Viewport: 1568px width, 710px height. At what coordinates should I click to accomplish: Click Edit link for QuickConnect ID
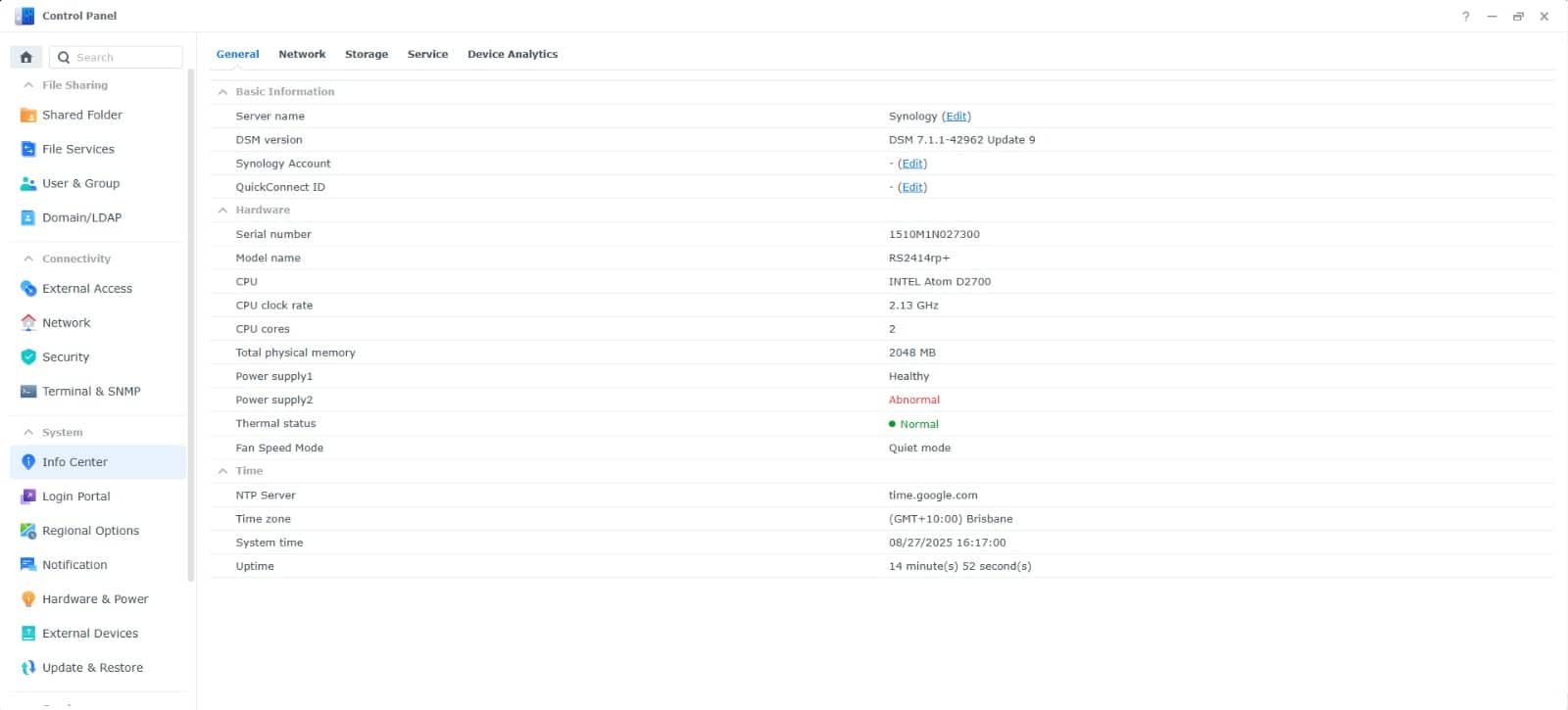pyautogui.click(x=912, y=188)
